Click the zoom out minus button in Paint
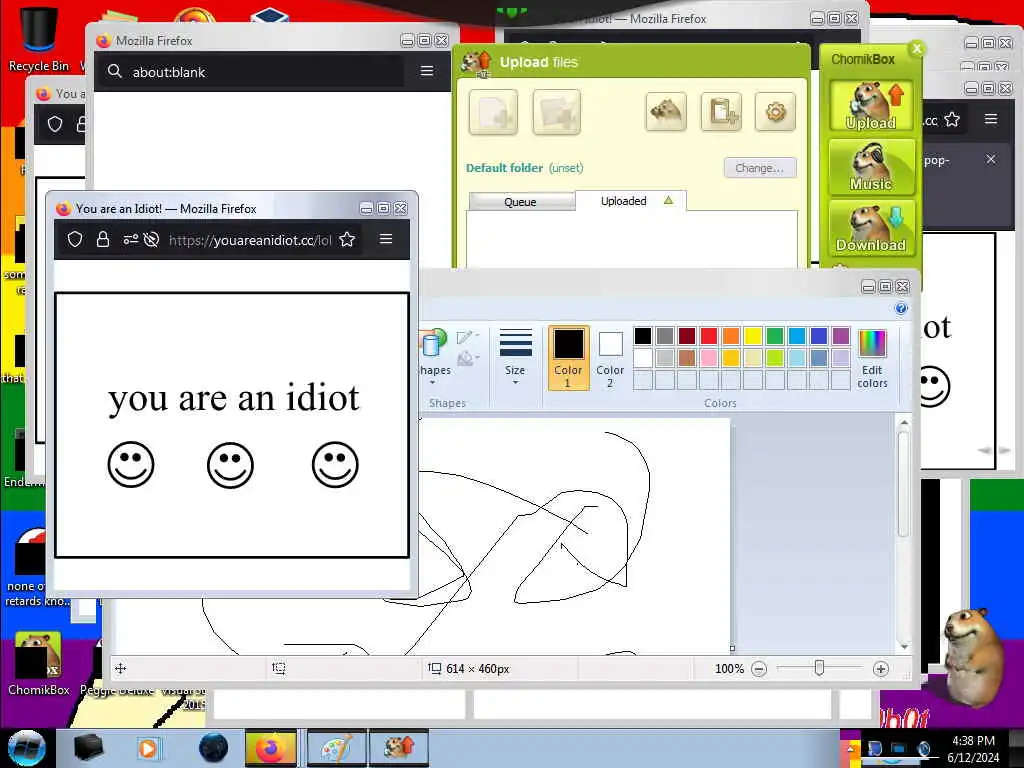This screenshot has height=768, width=1024. tap(759, 669)
